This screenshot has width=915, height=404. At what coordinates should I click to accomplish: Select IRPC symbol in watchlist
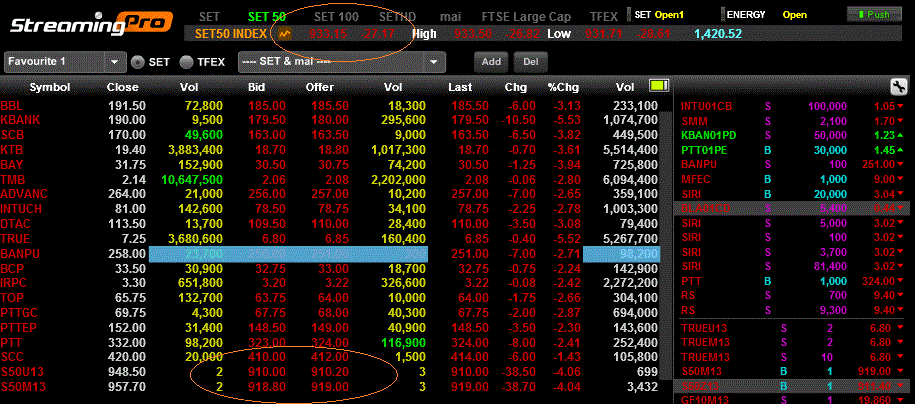14,283
